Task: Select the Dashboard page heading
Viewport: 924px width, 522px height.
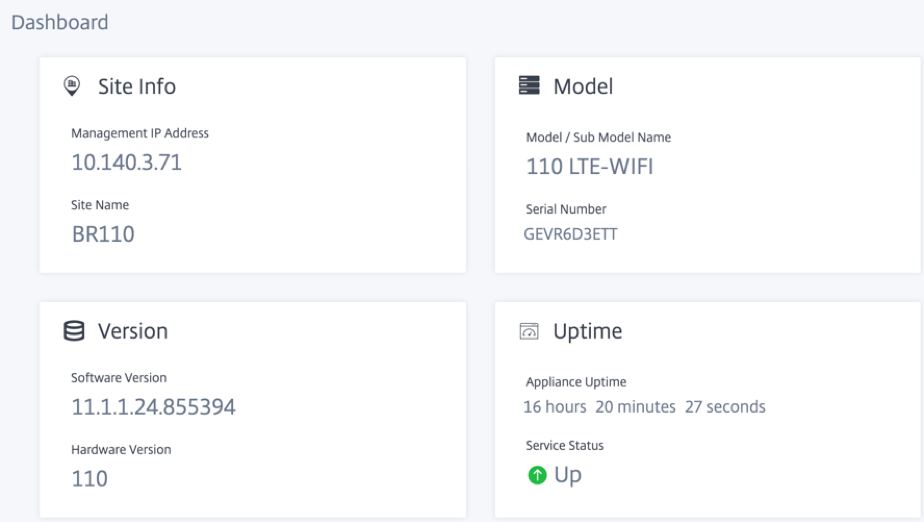Action: coord(60,22)
